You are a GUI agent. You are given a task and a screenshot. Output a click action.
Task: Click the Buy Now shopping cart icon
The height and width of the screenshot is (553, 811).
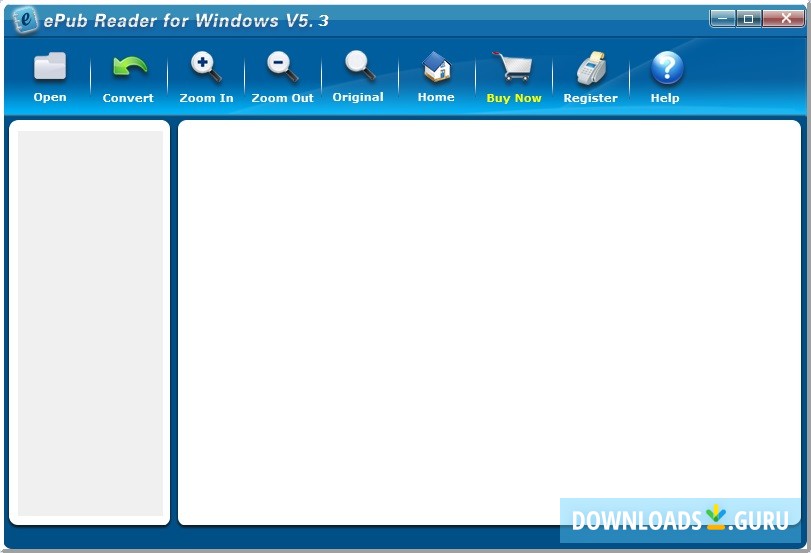[512, 66]
